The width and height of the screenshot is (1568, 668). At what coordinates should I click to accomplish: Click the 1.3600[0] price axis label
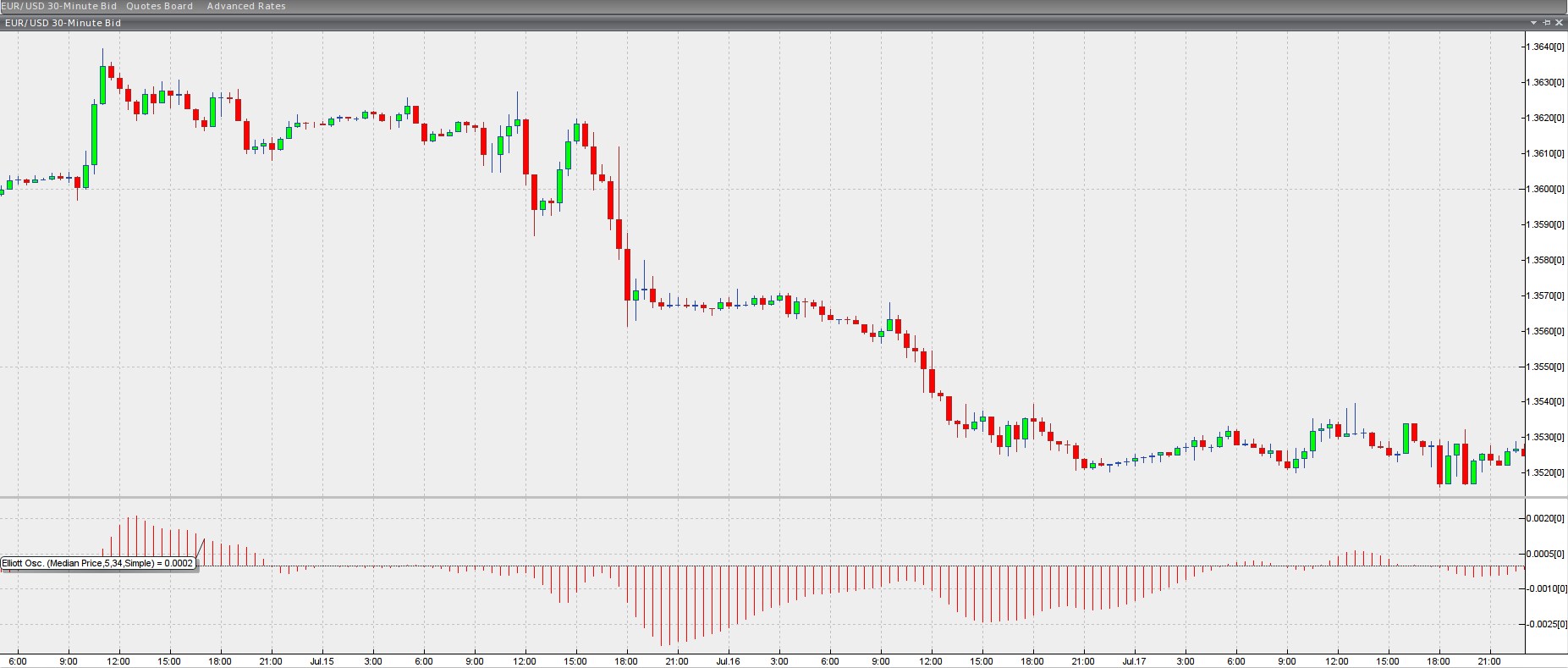coord(1545,189)
